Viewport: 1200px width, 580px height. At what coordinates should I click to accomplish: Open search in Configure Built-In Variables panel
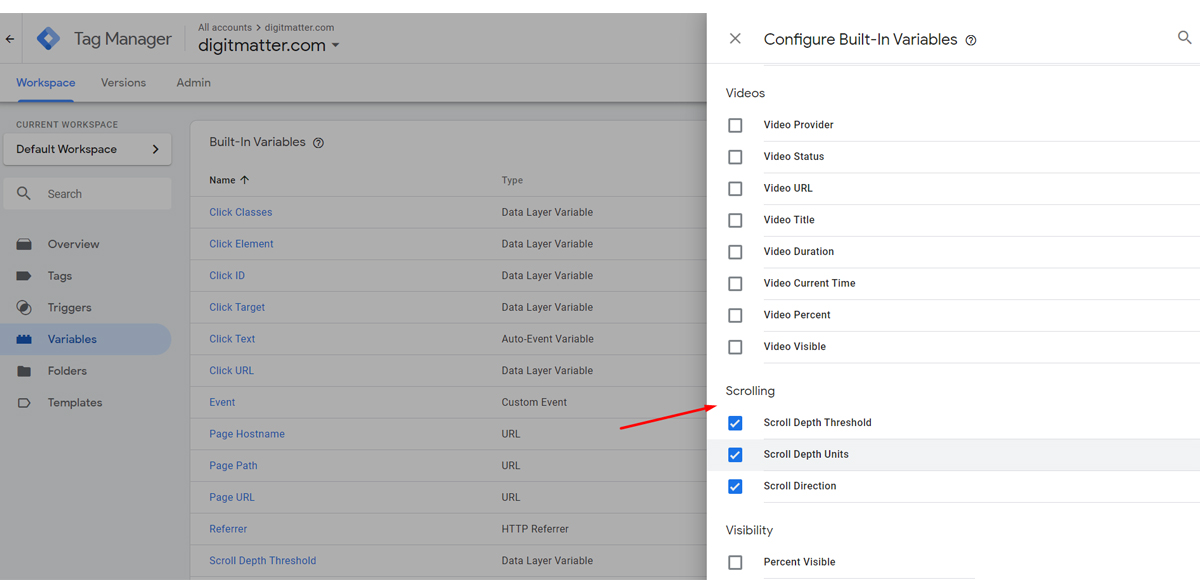tap(1184, 38)
